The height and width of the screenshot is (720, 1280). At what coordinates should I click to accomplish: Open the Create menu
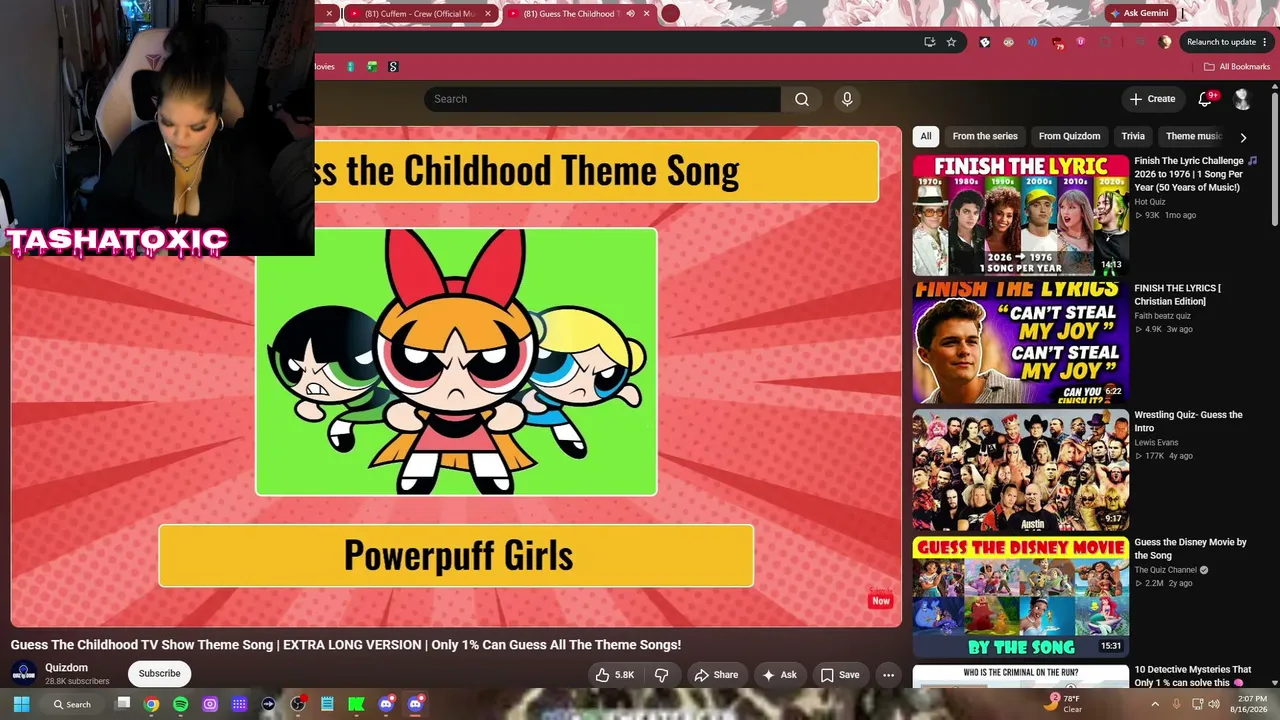point(1152,99)
